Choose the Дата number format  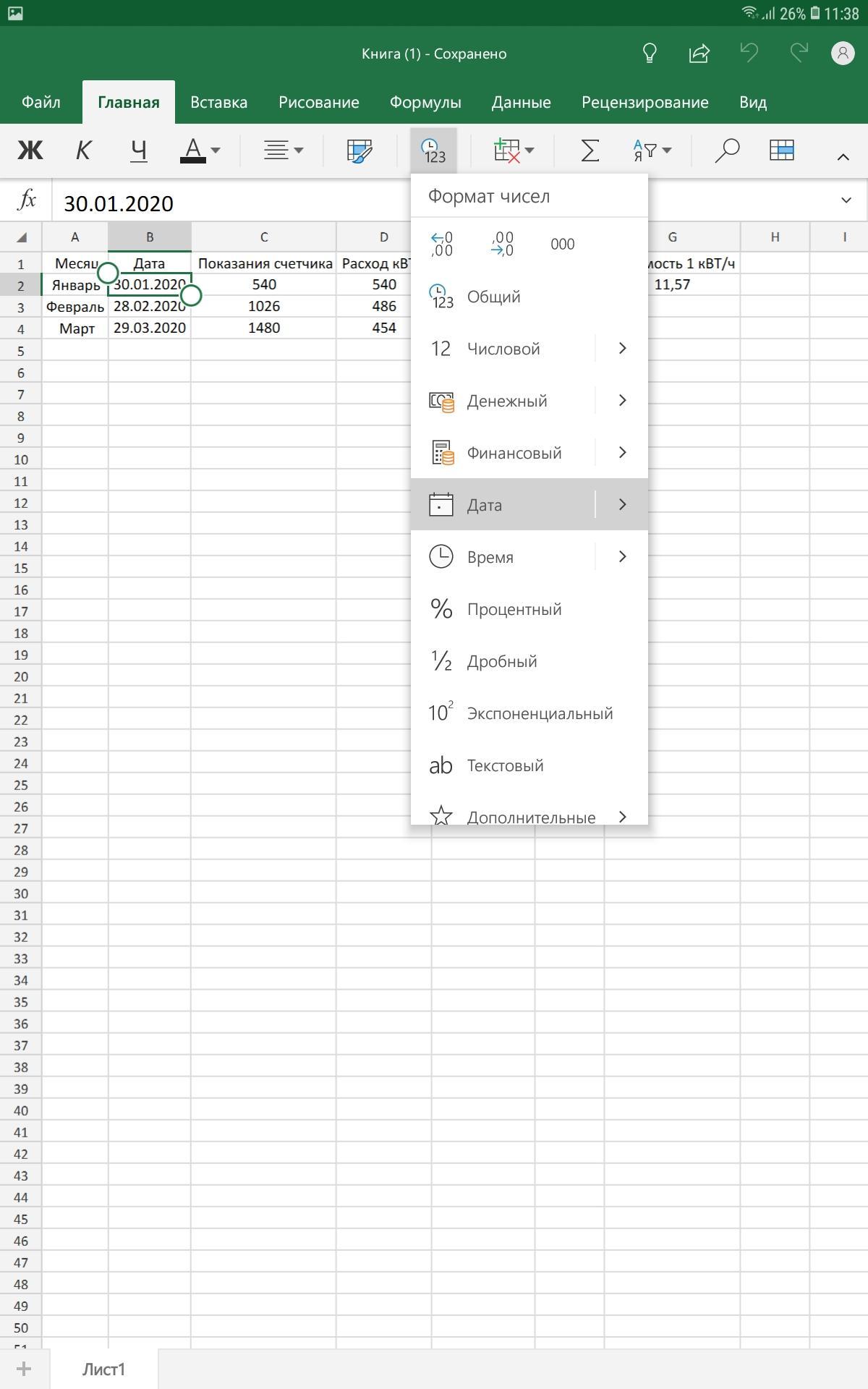pyautogui.click(x=503, y=505)
